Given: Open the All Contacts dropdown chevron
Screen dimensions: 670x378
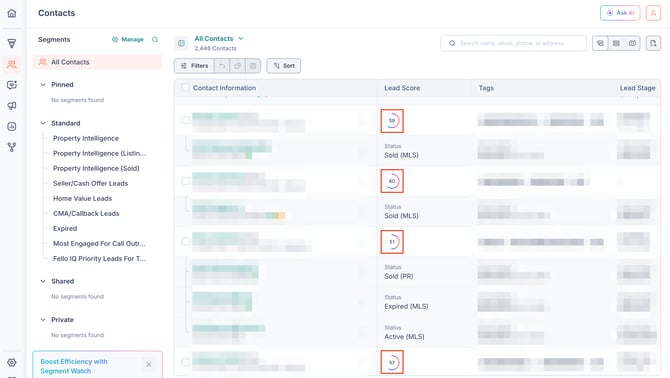Looking at the screenshot, I should click(x=241, y=38).
